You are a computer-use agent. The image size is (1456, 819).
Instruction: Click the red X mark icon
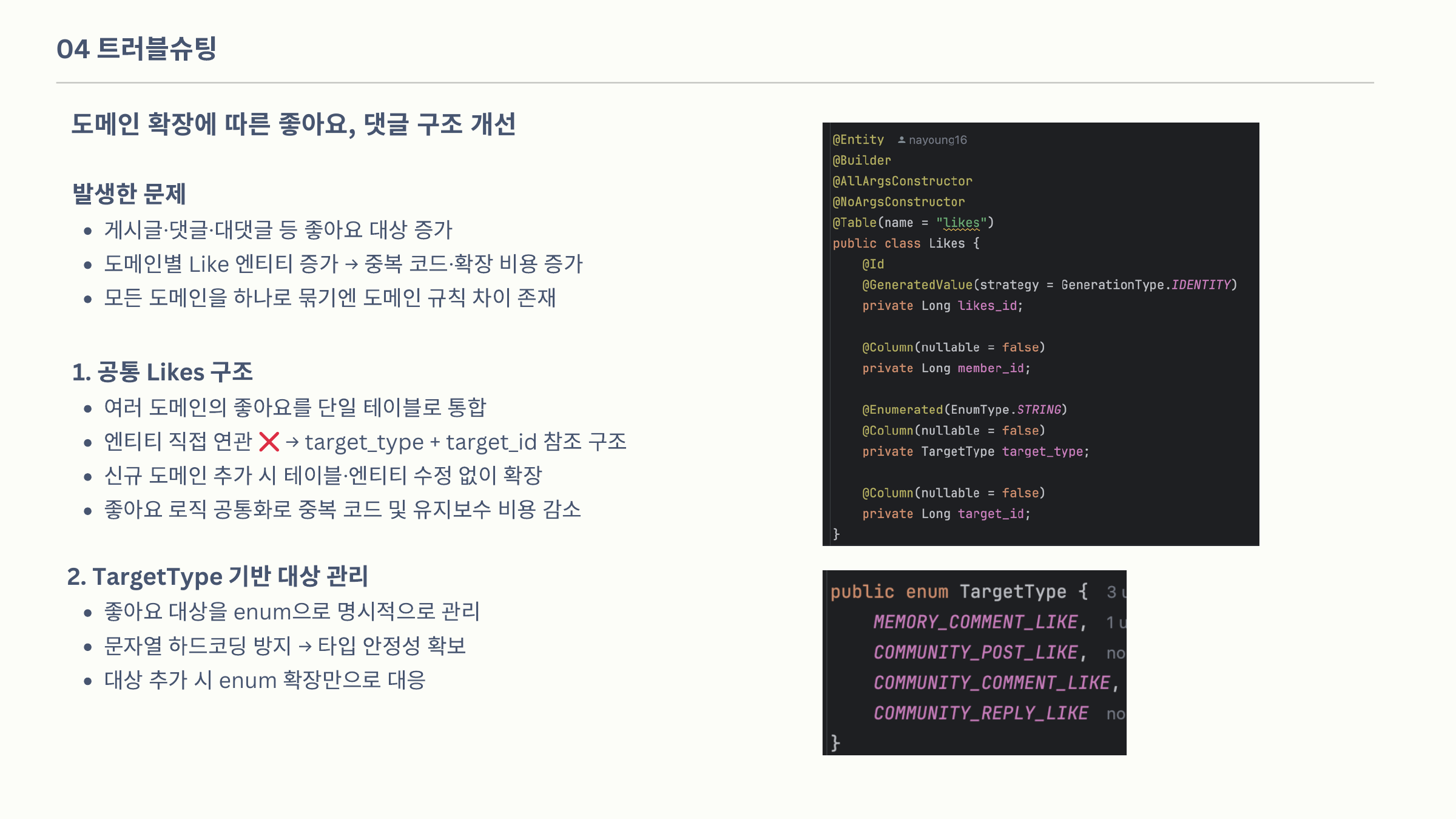(269, 442)
